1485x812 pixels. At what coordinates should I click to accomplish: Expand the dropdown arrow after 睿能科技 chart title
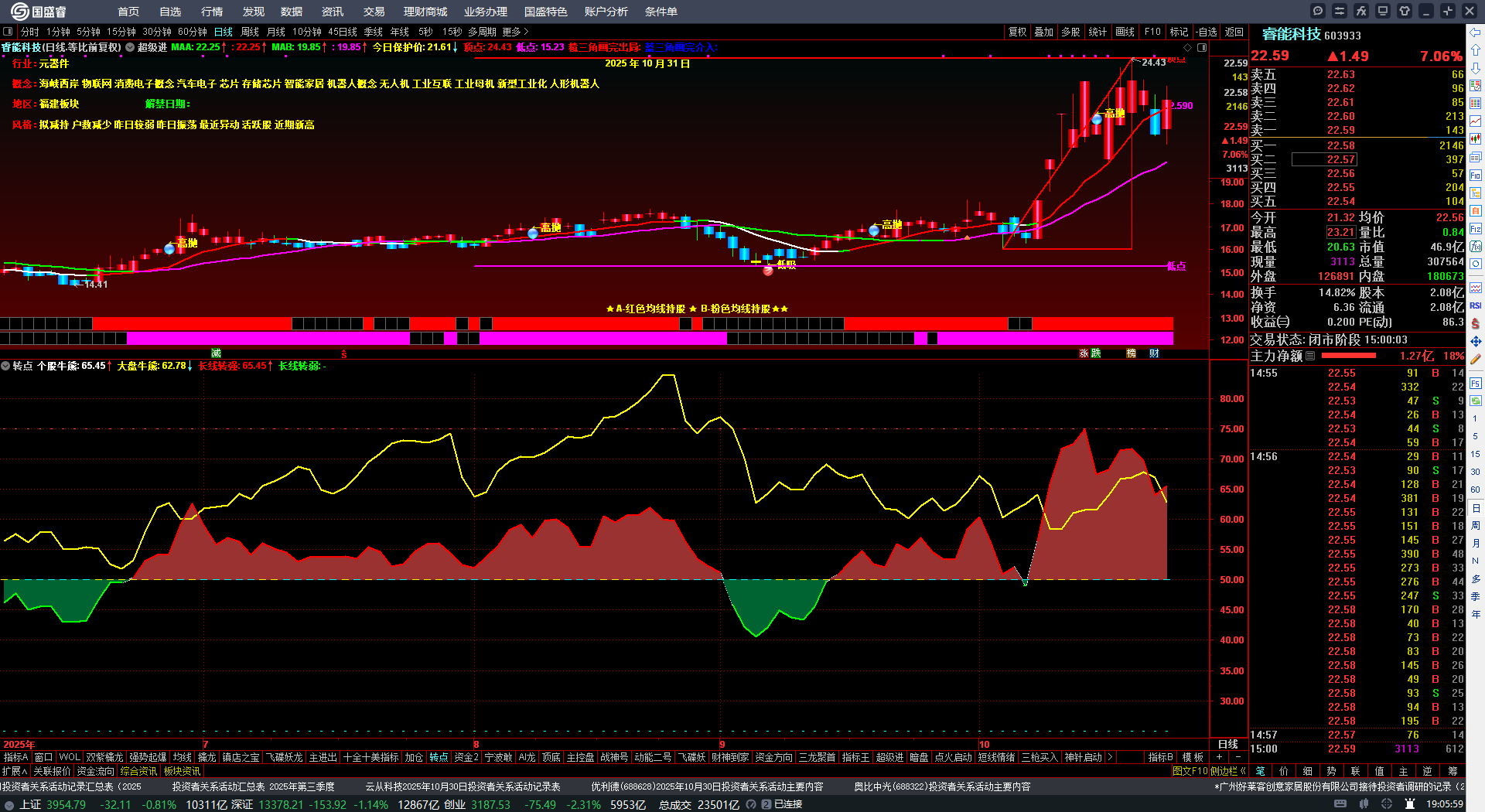pyautogui.click(x=130, y=47)
